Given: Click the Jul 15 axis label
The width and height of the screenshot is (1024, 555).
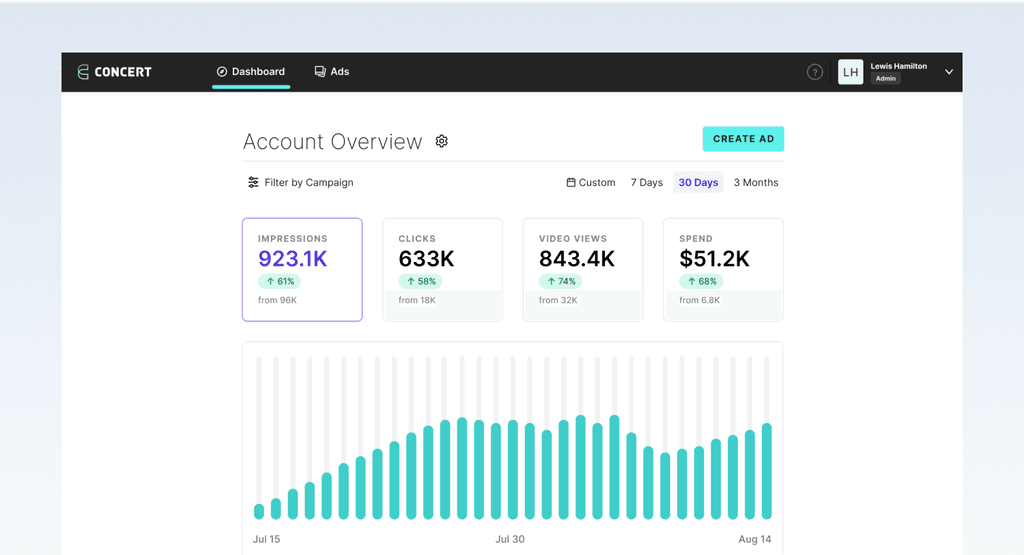Looking at the screenshot, I should tap(266, 539).
